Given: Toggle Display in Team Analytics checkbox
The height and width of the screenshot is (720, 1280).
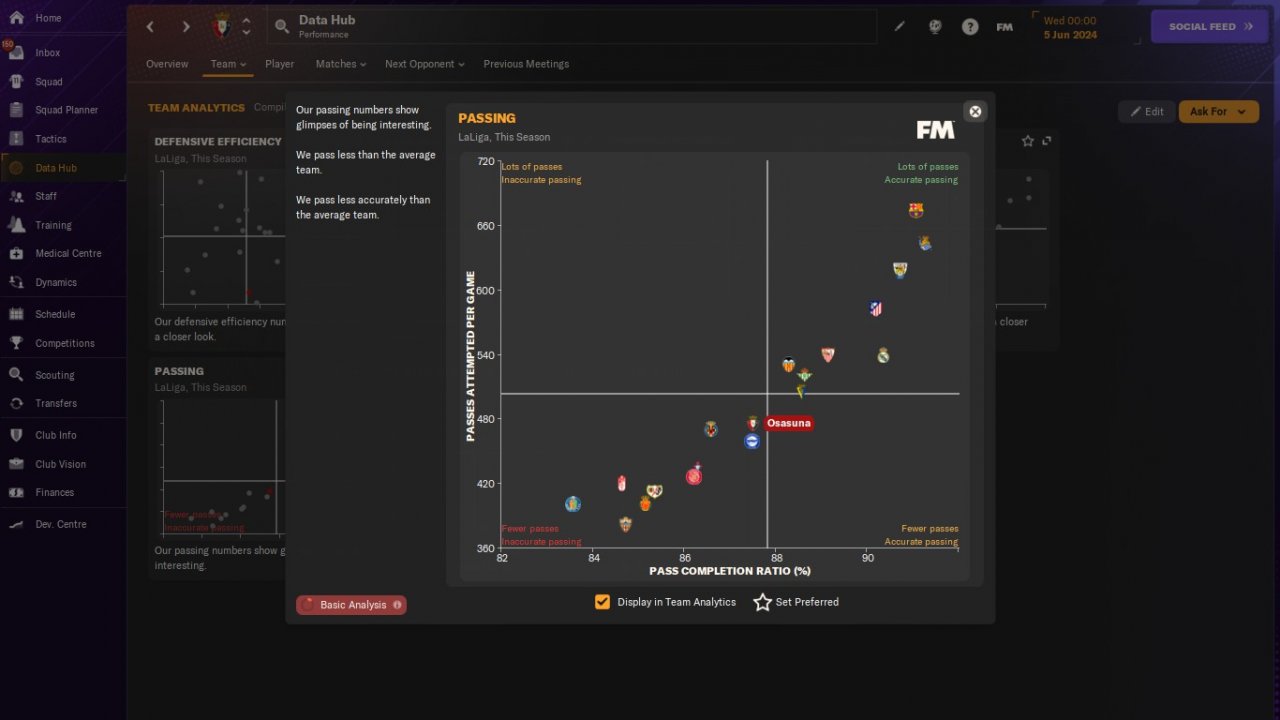Looking at the screenshot, I should point(602,602).
